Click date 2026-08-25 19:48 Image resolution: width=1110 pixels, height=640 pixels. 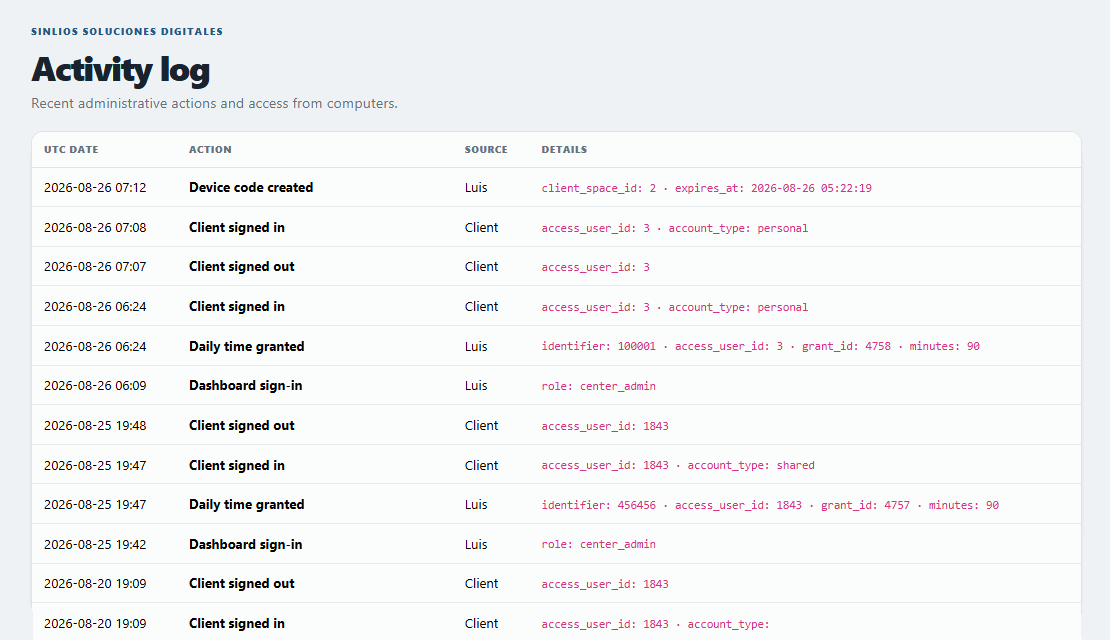[95, 425]
